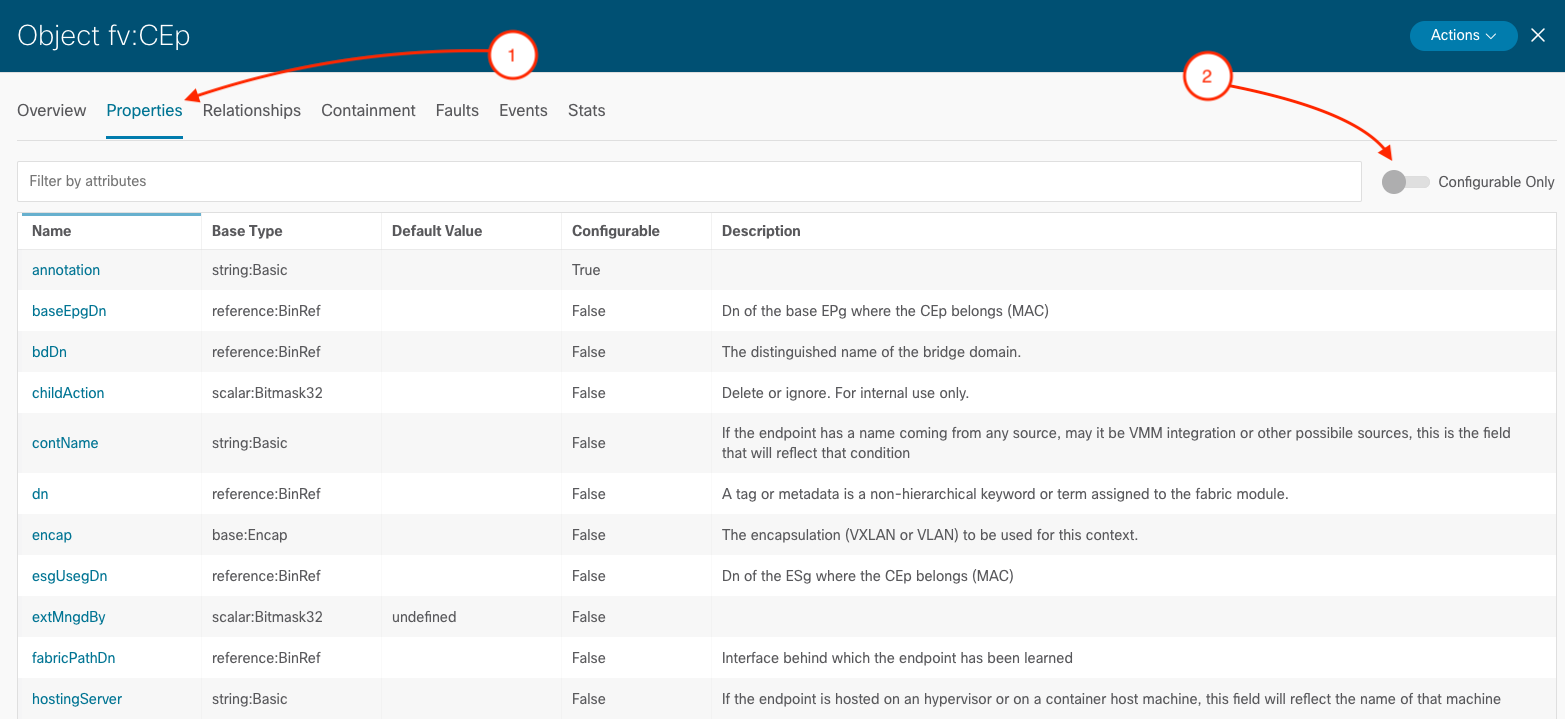Open the bdDn property link
This screenshot has height=719, width=1565.
click(50, 352)
